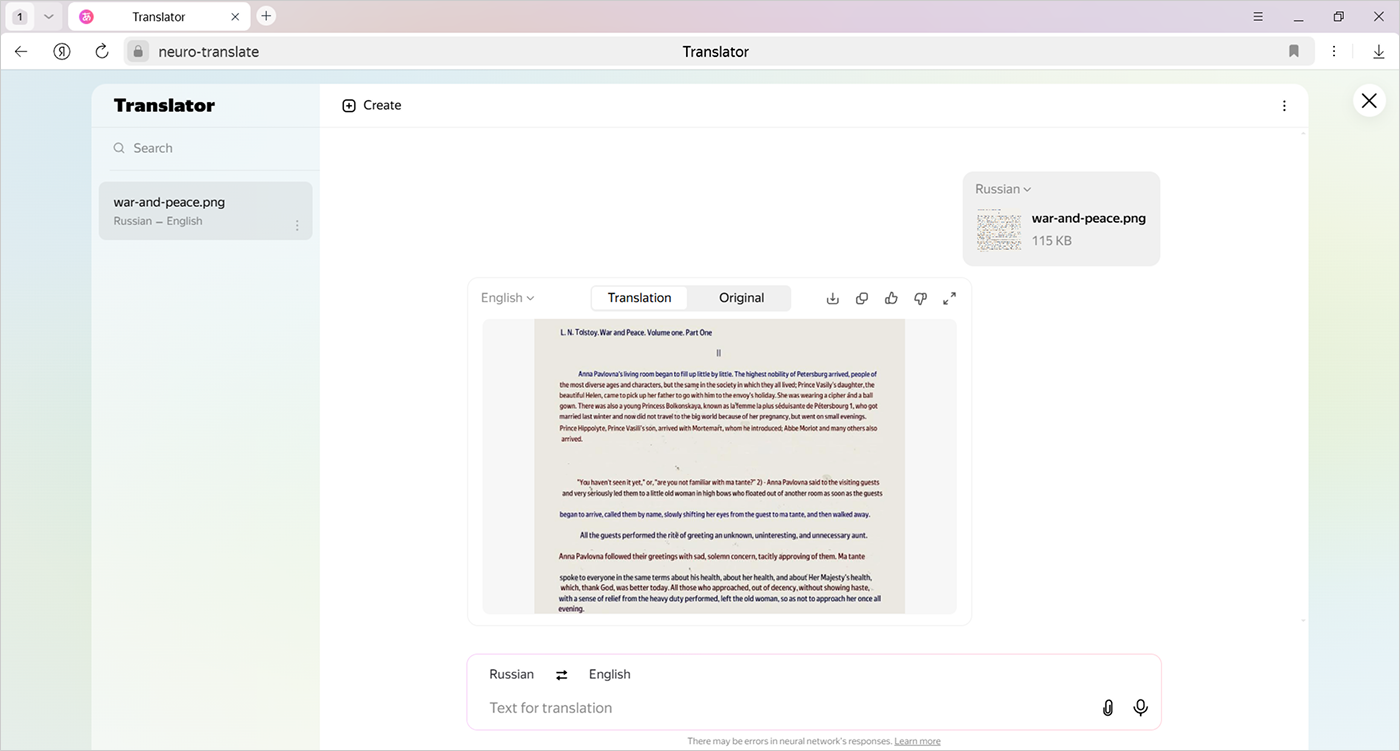Switch to the Original view

(741, 298)
